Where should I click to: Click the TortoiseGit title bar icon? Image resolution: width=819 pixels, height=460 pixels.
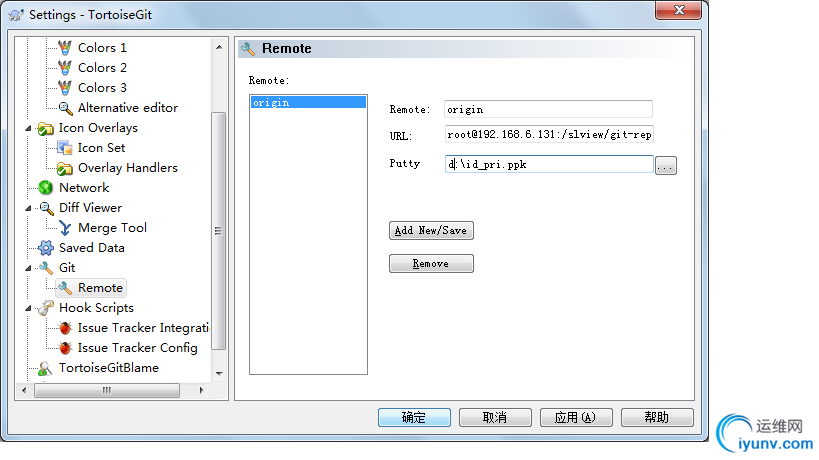tap(16, 15)
